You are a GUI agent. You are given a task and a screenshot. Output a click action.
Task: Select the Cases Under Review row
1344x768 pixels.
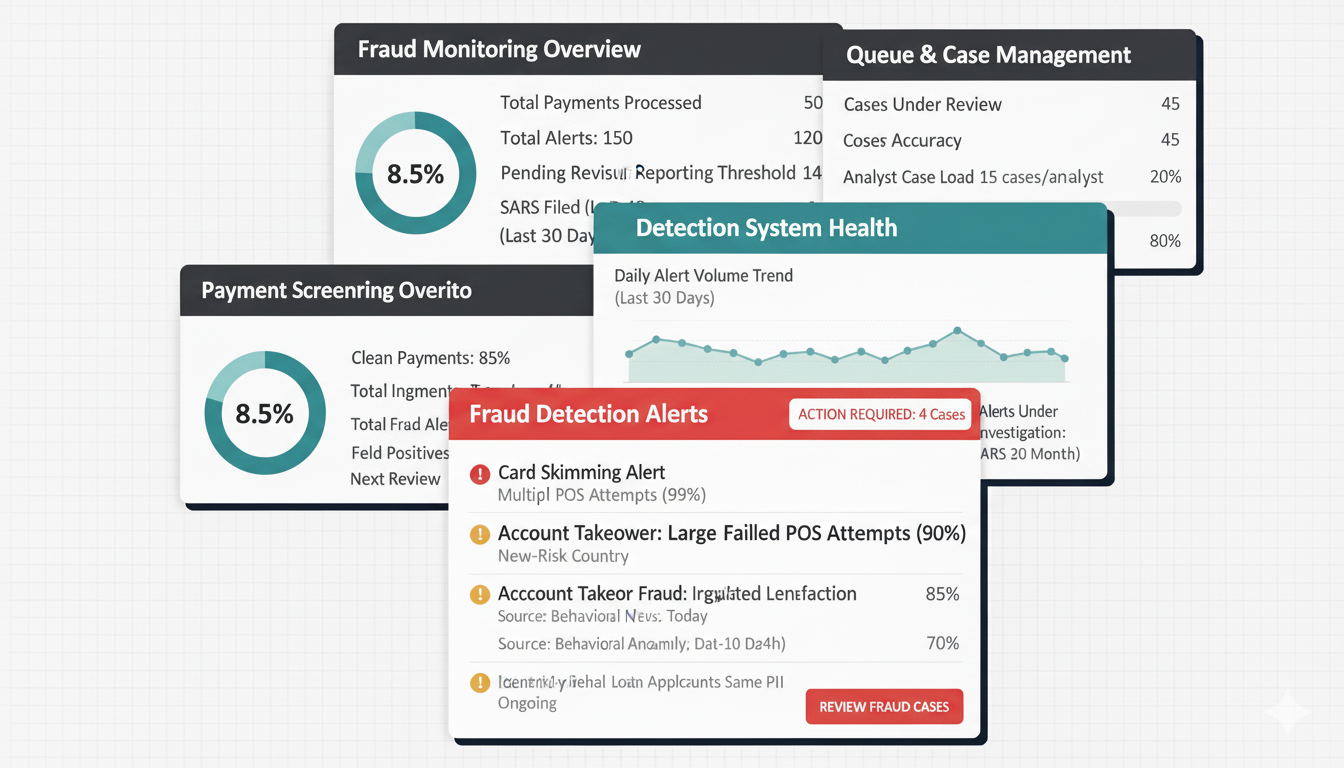point(1010,104)
